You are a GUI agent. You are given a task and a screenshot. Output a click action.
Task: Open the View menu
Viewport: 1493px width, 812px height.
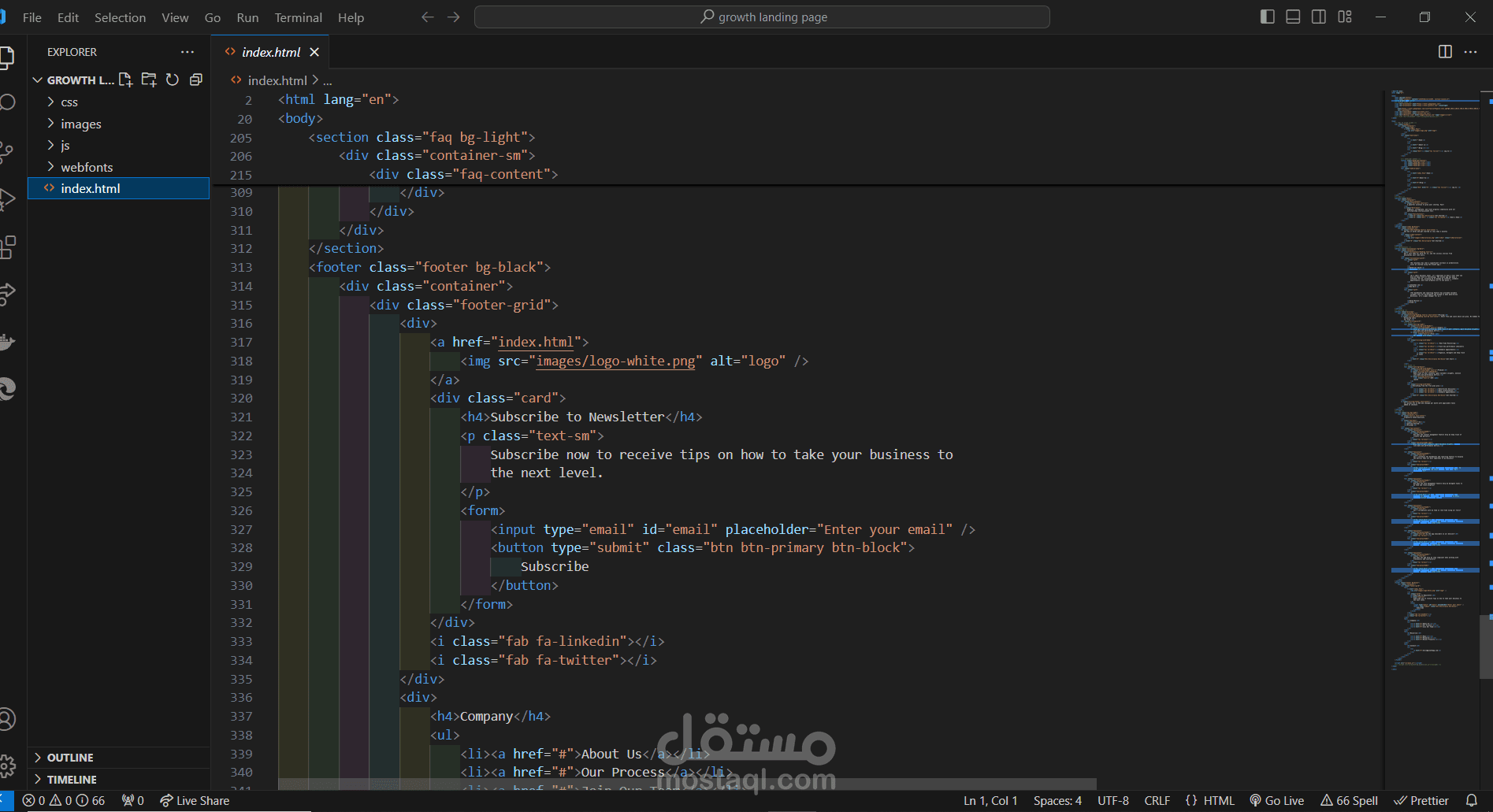175,17
